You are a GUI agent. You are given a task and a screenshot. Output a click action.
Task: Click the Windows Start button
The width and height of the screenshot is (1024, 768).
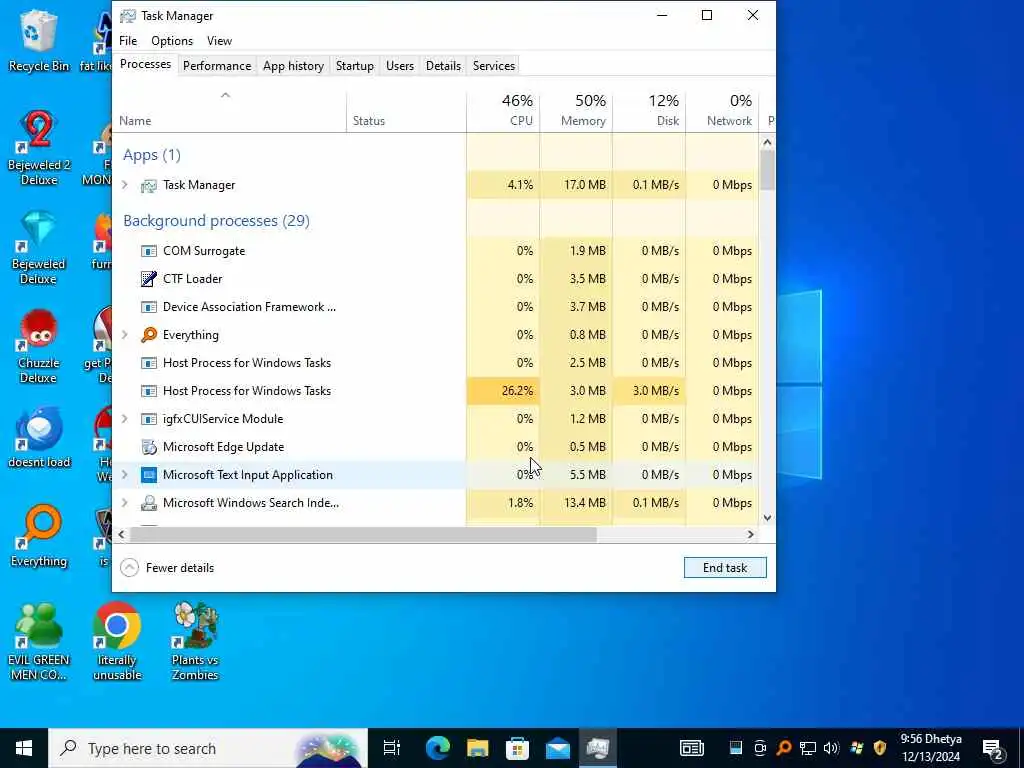click(x=24, y=748)
